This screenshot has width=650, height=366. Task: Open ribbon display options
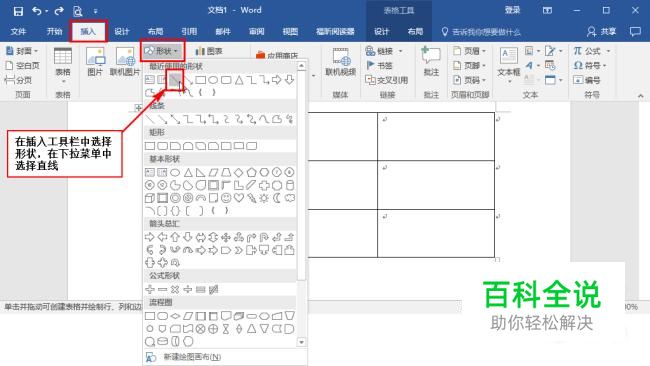[547, 11]
